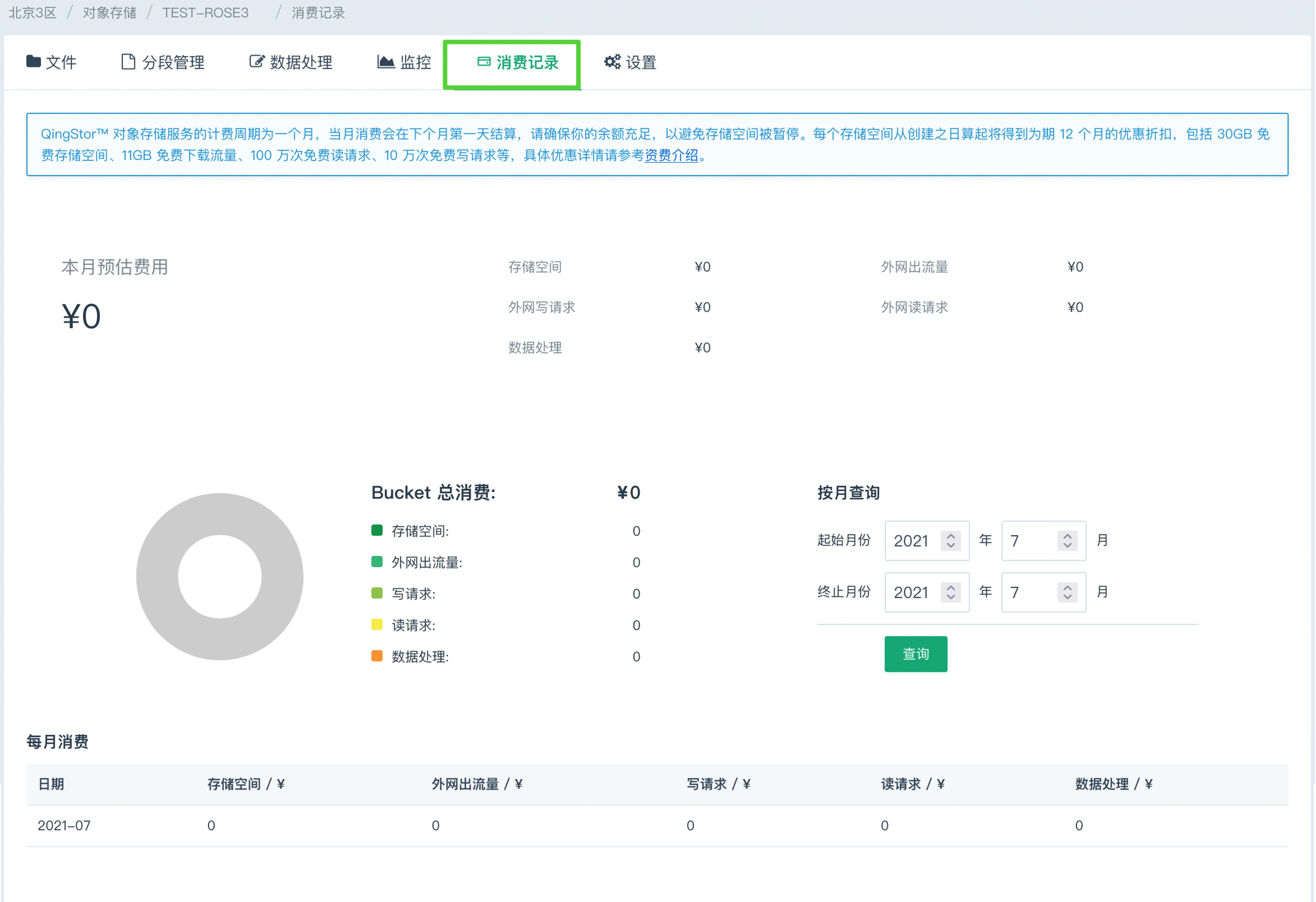This screenshot has width=1316, height=902.
Task: Click the card icon for 消费记录
Action: tap(484, 61)
